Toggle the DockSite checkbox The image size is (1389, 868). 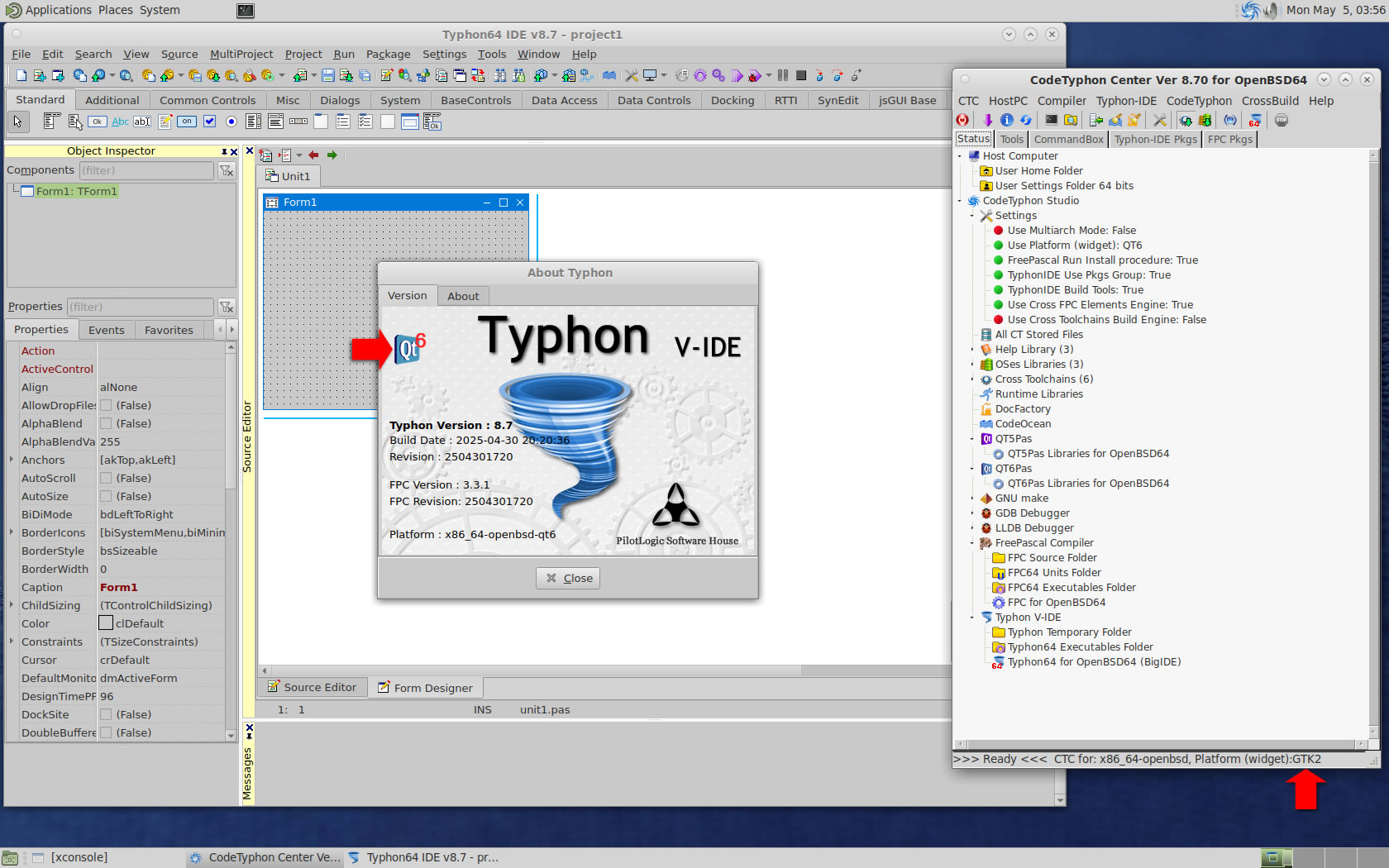pyautogui.click(x=106, y=714)
